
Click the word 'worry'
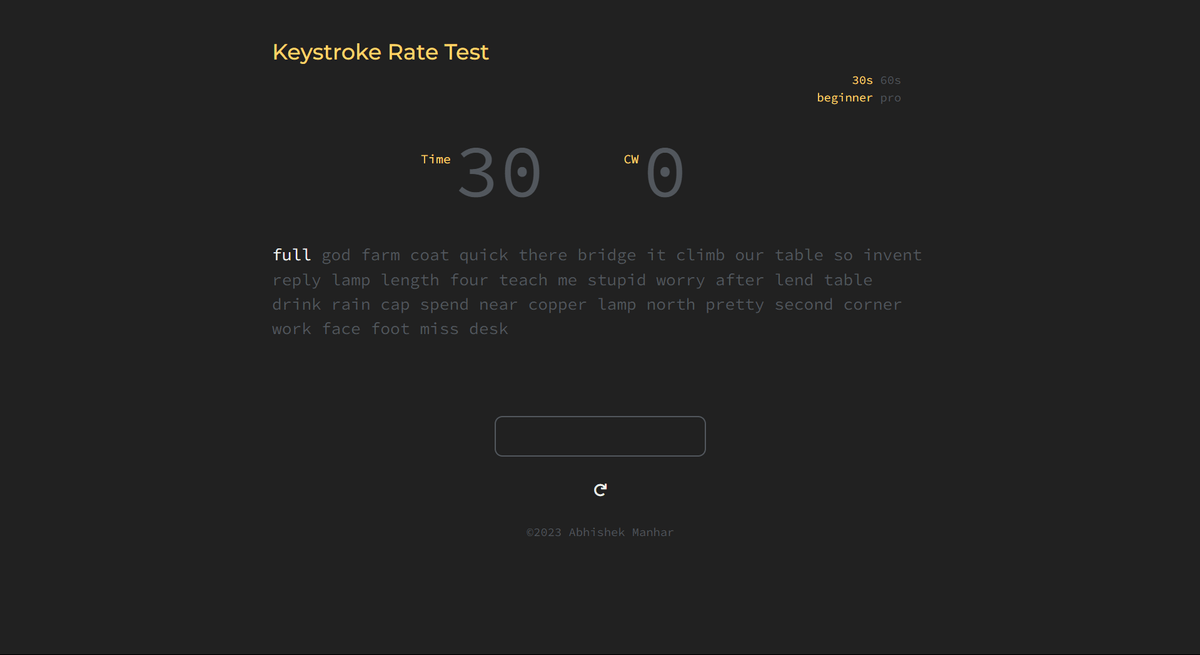click(681, 280)
